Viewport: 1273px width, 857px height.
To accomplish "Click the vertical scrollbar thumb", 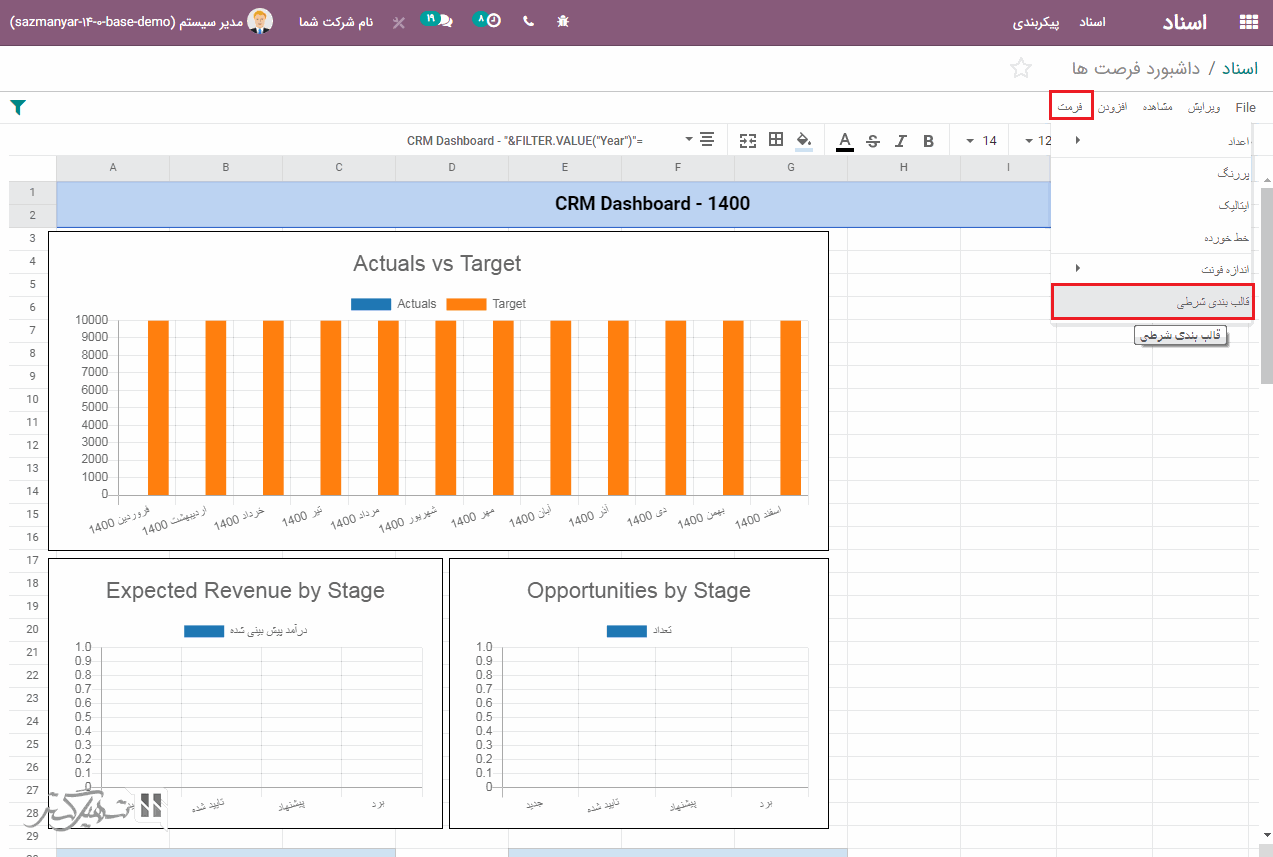I will pos(1266,285).
